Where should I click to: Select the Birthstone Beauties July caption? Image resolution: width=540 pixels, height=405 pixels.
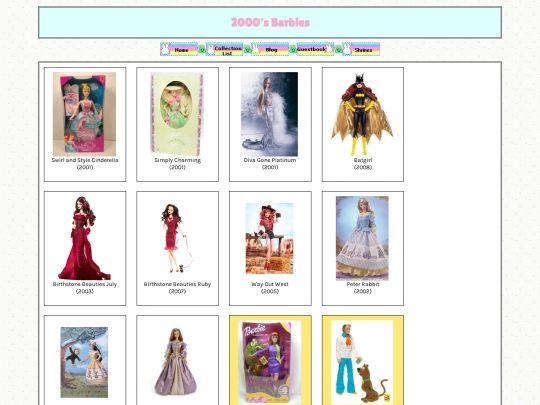click(85, 288)
